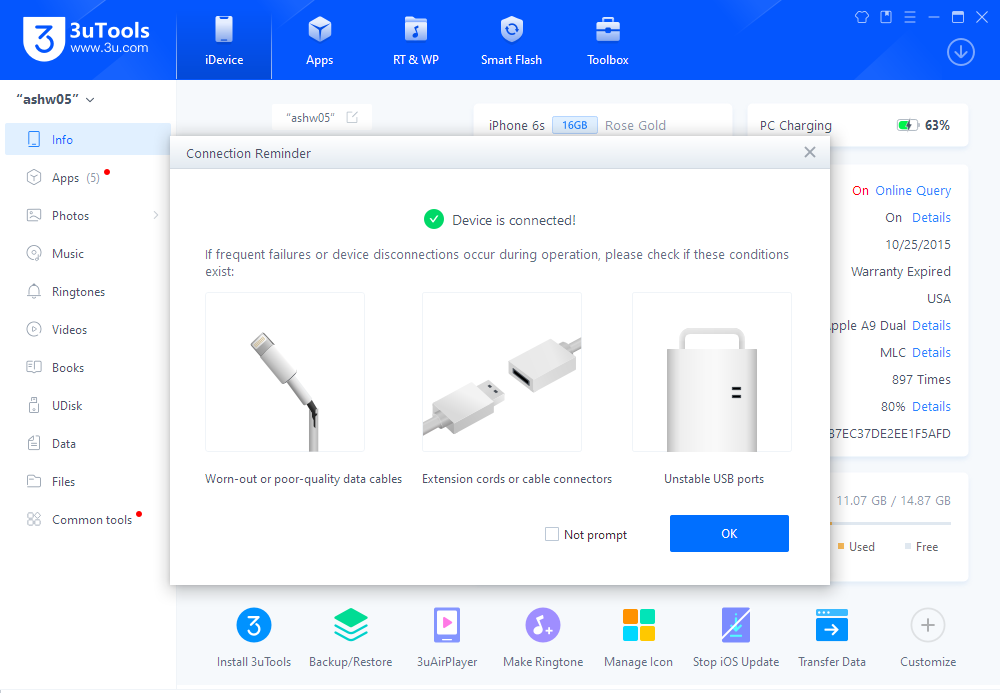Open the hamburger menu in title bar
This screenshot has height=693, width=1000.
click(x=910, y=17)
